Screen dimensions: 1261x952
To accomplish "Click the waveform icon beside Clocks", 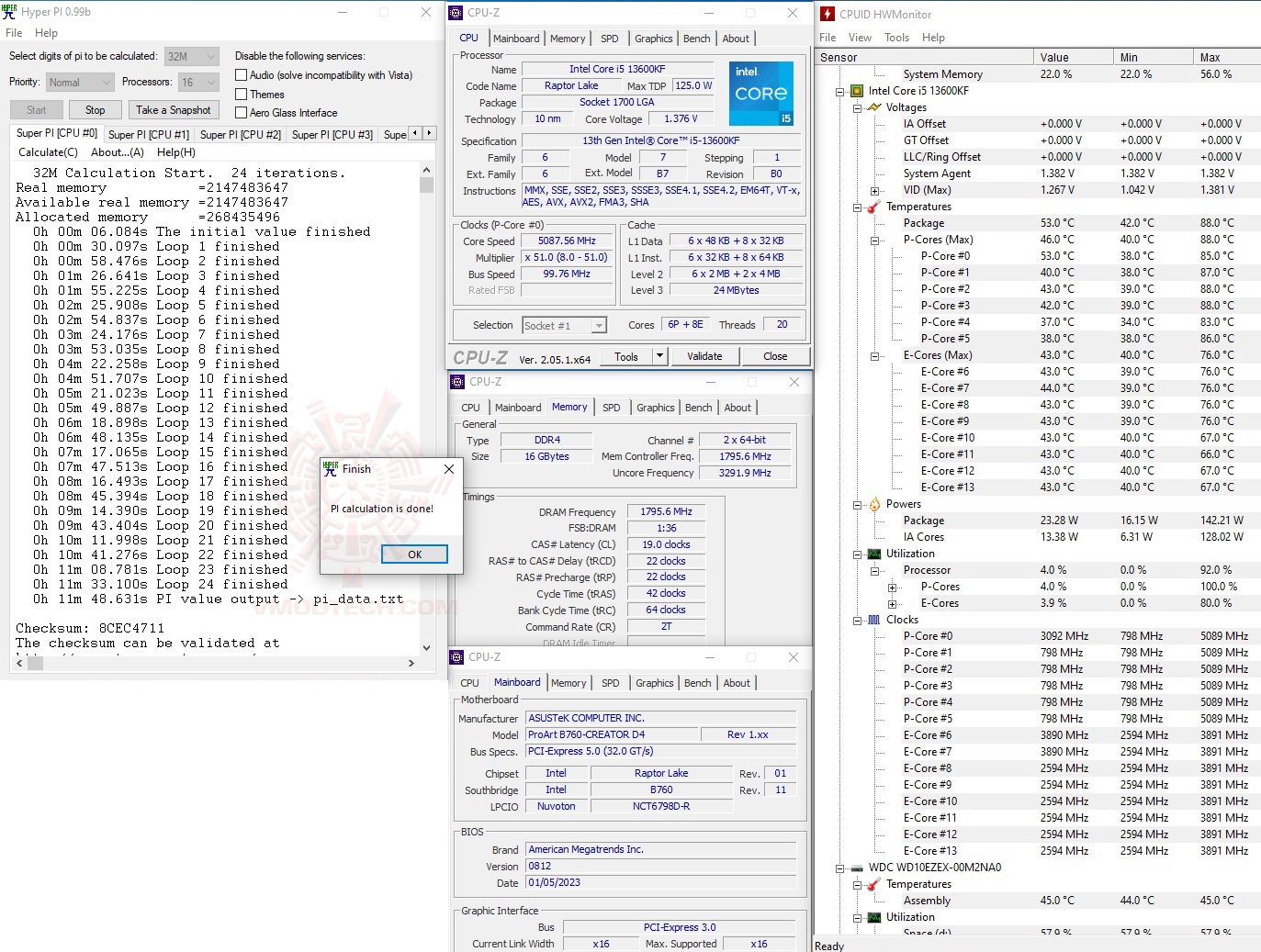I will (874, 620).
